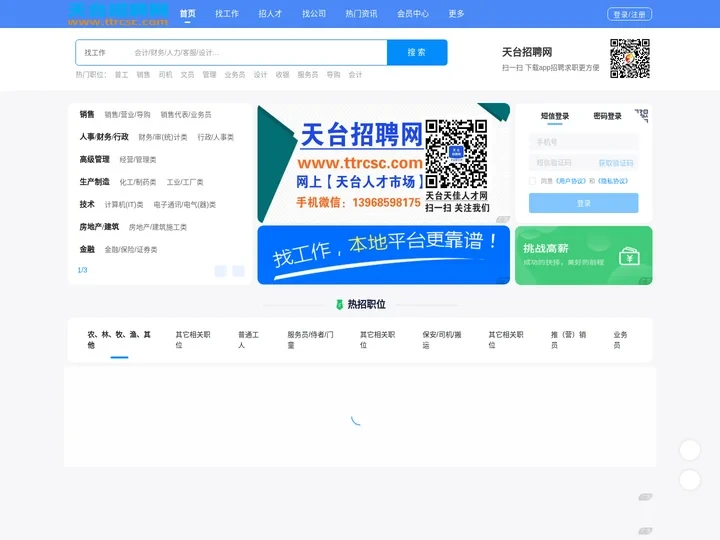Open 化工/制药类 subcategory
Viewport: 720px width, 540px height.
coord(138,182)
